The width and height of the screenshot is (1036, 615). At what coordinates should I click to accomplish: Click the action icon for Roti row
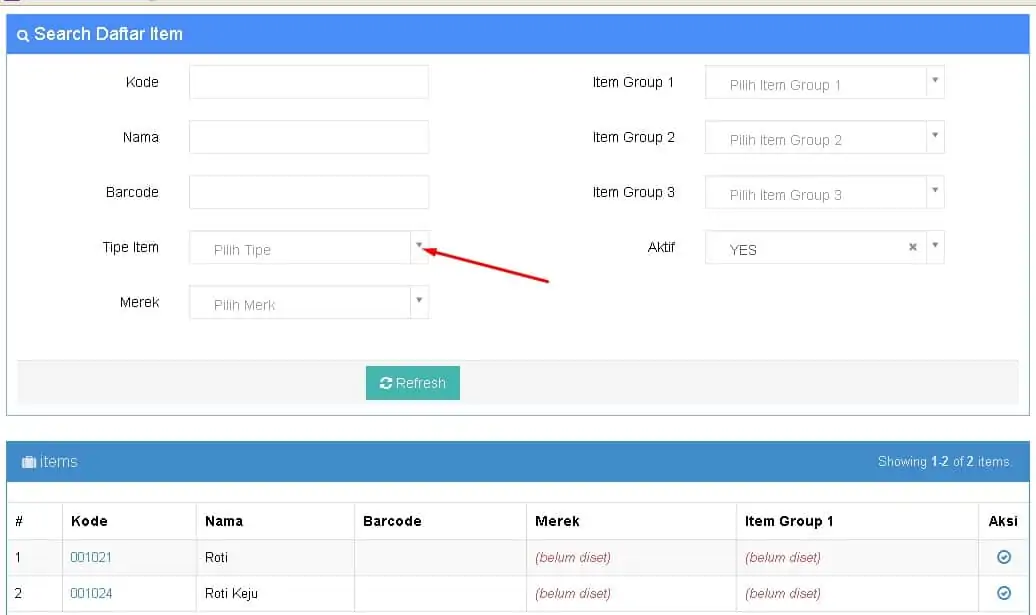[x=1004, y=557]
